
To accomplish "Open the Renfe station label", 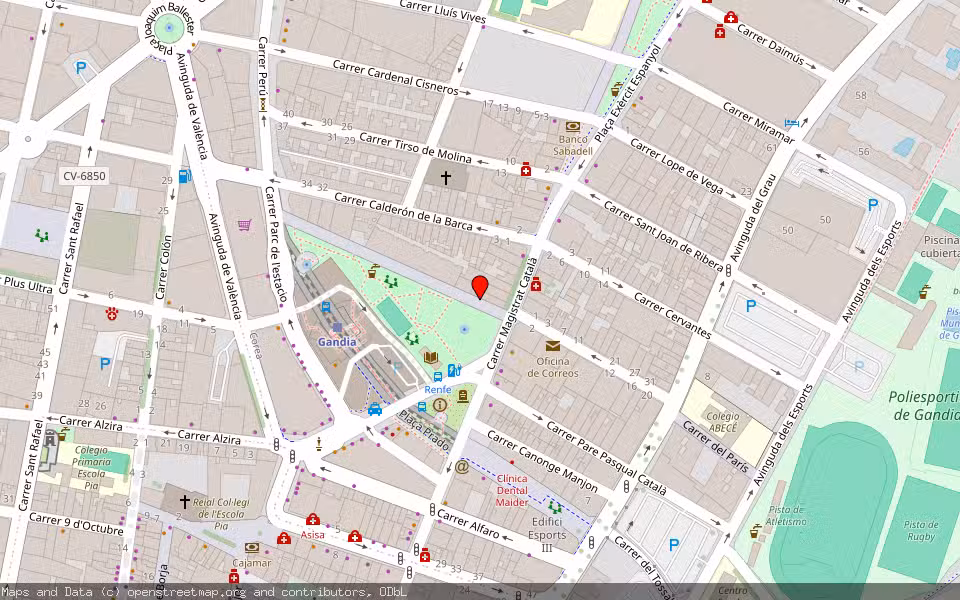I will [x=437, y=389].
